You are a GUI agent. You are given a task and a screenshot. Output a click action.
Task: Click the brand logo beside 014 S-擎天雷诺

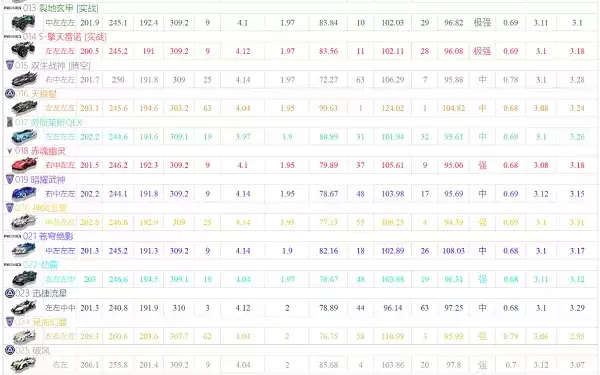click(x=12, y=37)
